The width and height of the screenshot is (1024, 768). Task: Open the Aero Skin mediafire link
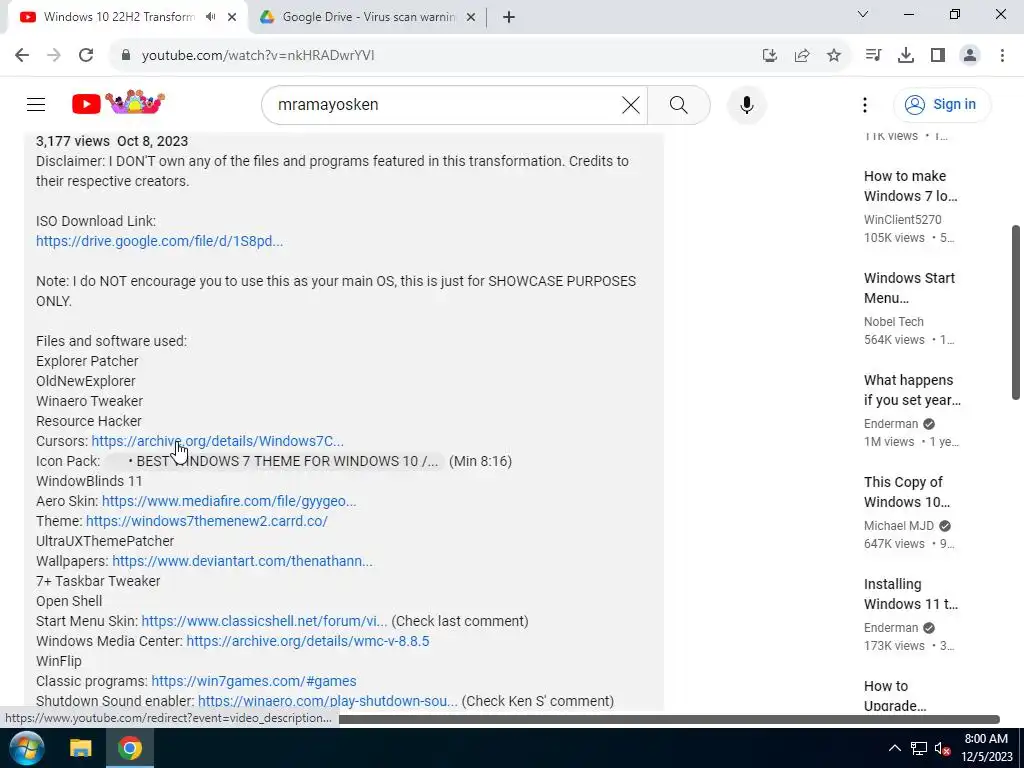point(229,501)
